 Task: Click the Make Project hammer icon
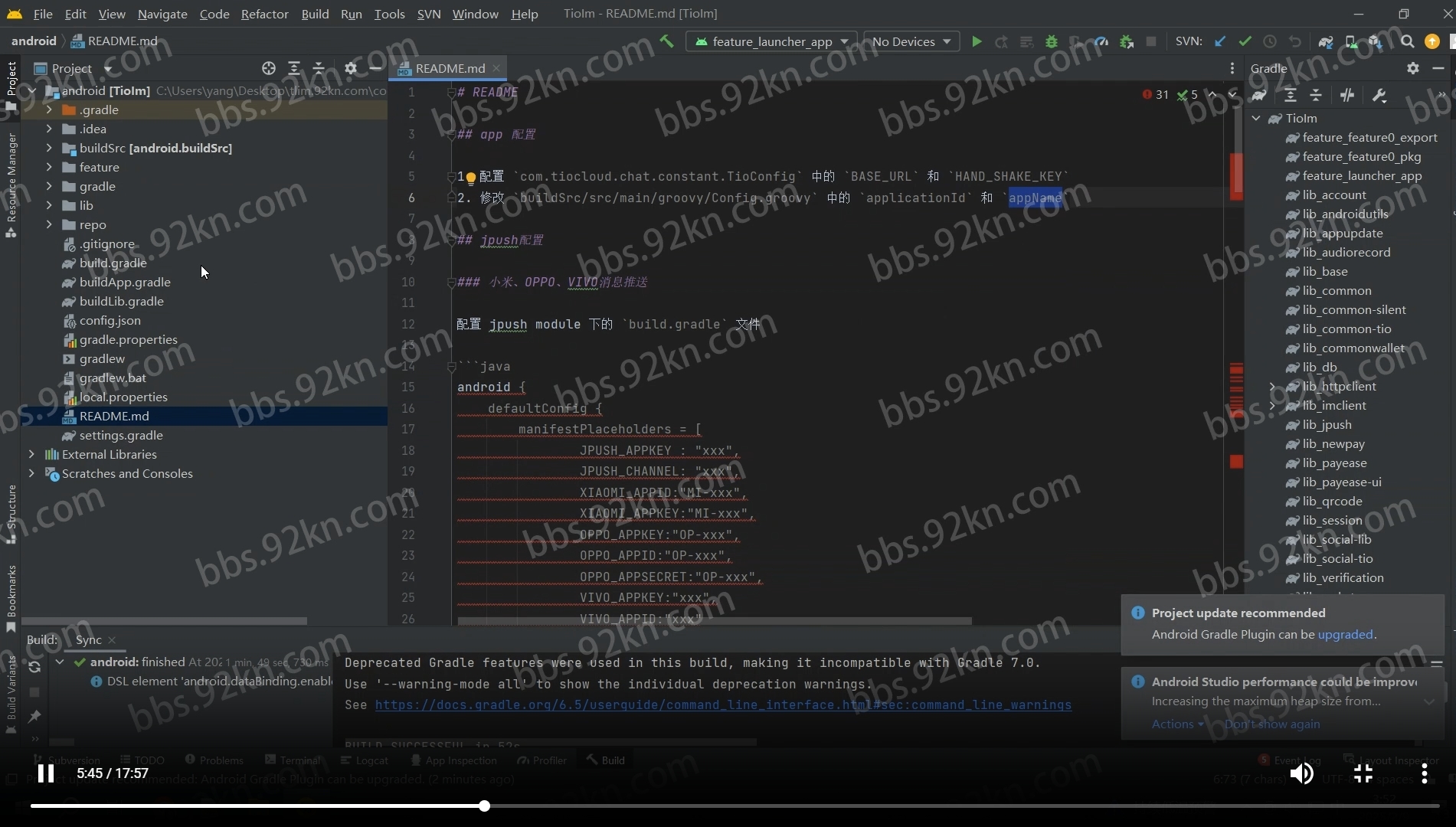point(666,41)
